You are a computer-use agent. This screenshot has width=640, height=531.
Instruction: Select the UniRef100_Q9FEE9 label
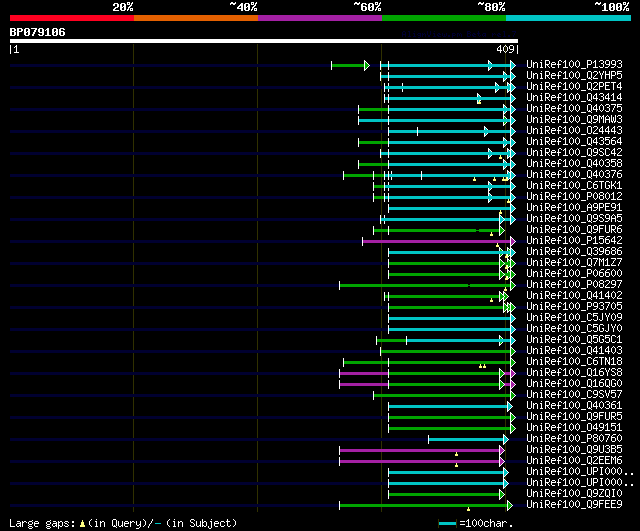point(574,505)
